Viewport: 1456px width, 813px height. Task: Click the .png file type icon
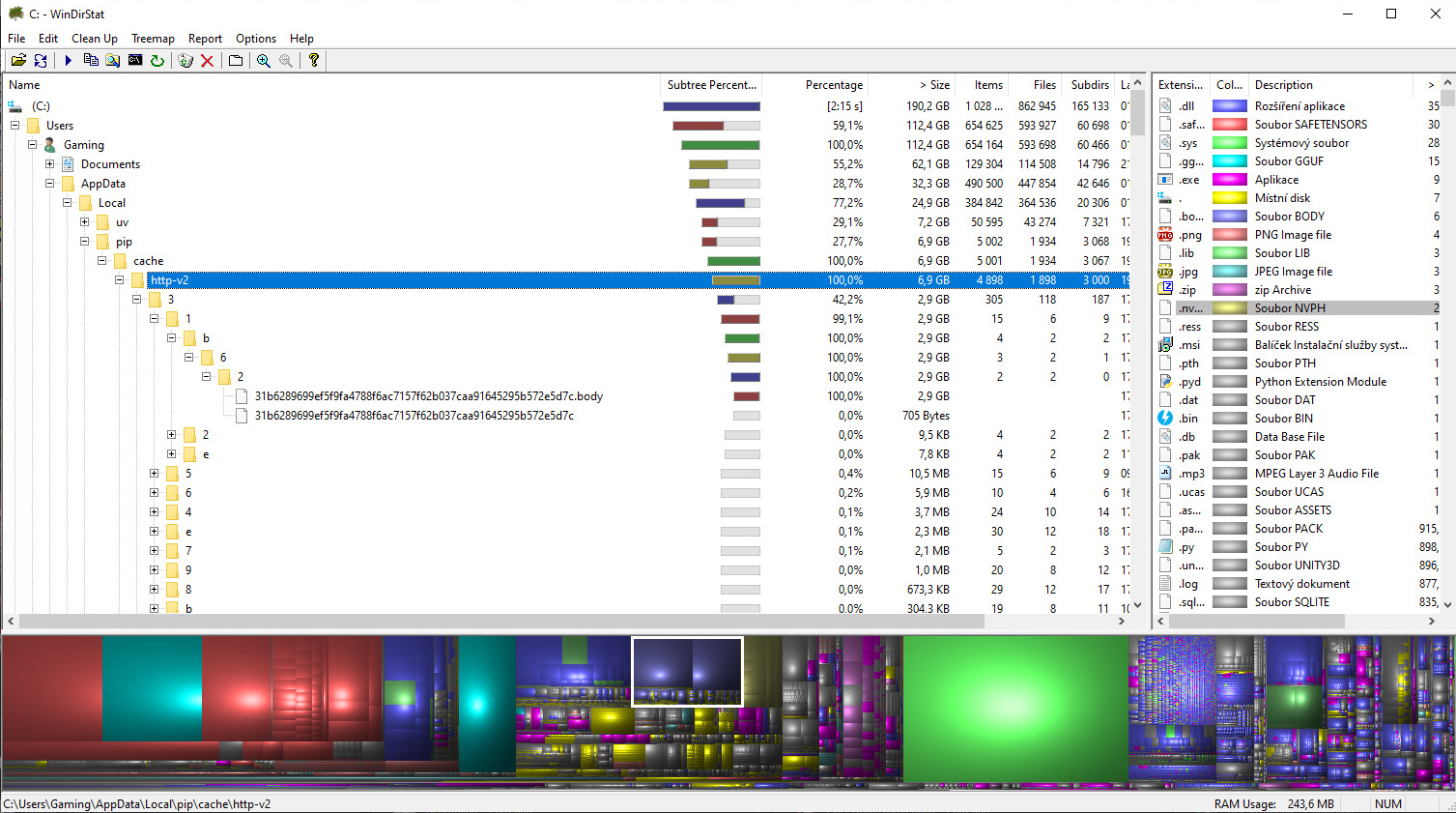coord(1165,235)
